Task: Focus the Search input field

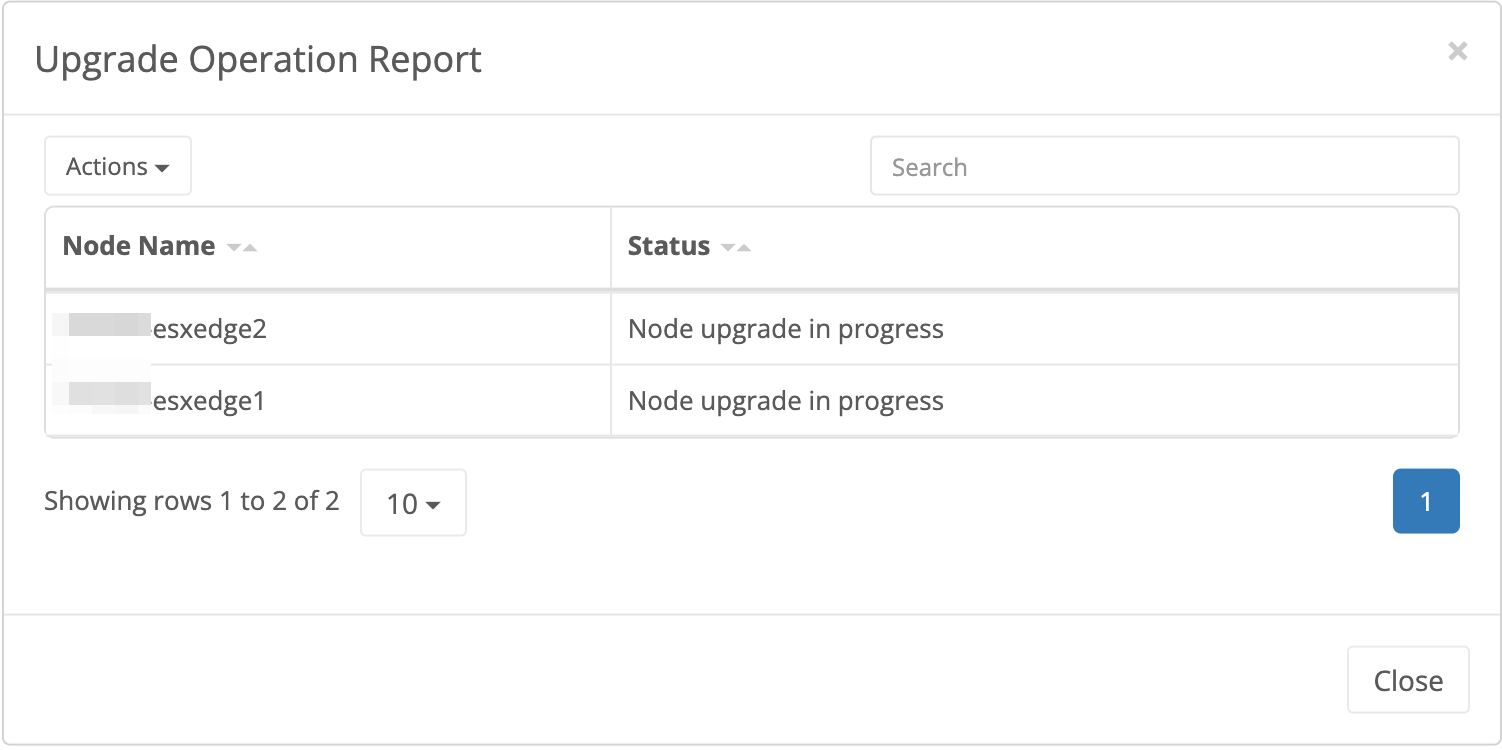Action: tap(1164, 166)
